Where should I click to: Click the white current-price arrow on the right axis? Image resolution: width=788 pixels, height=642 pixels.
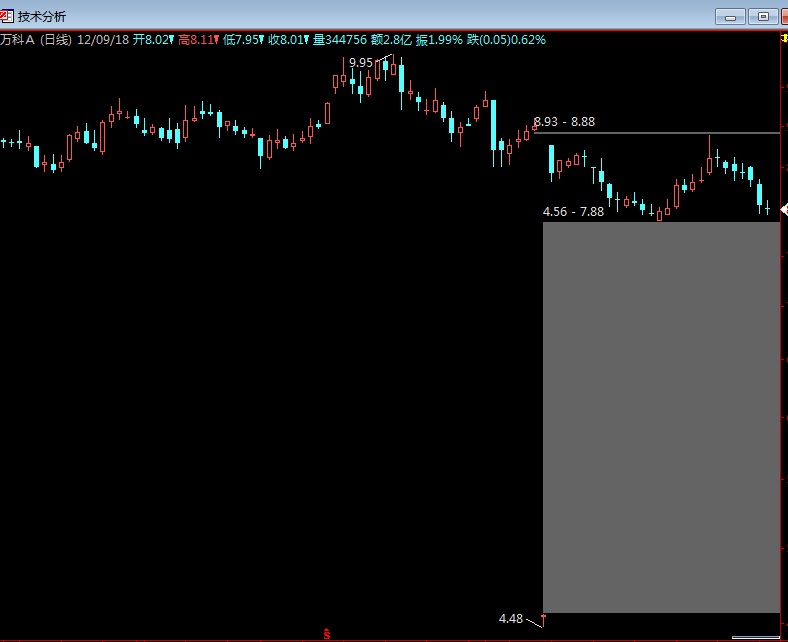click(x=784, y=210)
